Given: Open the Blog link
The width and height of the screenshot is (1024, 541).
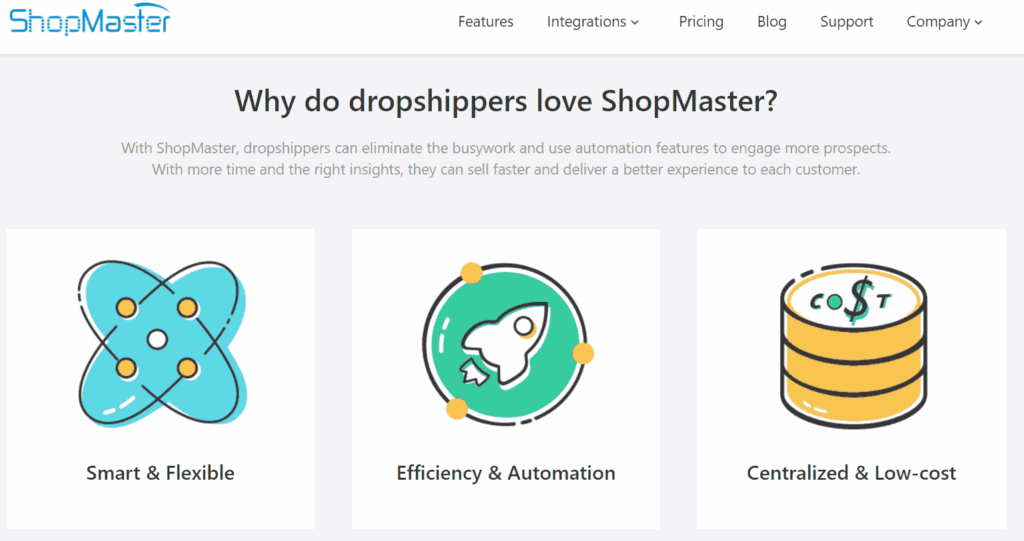Looking at the screenshot, I should [771, 22].
